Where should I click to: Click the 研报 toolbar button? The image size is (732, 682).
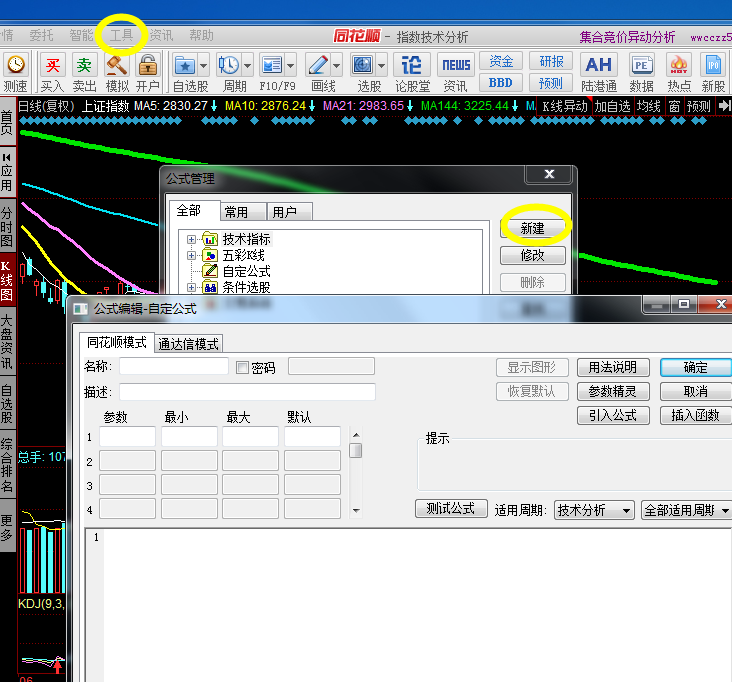point(551,61)
